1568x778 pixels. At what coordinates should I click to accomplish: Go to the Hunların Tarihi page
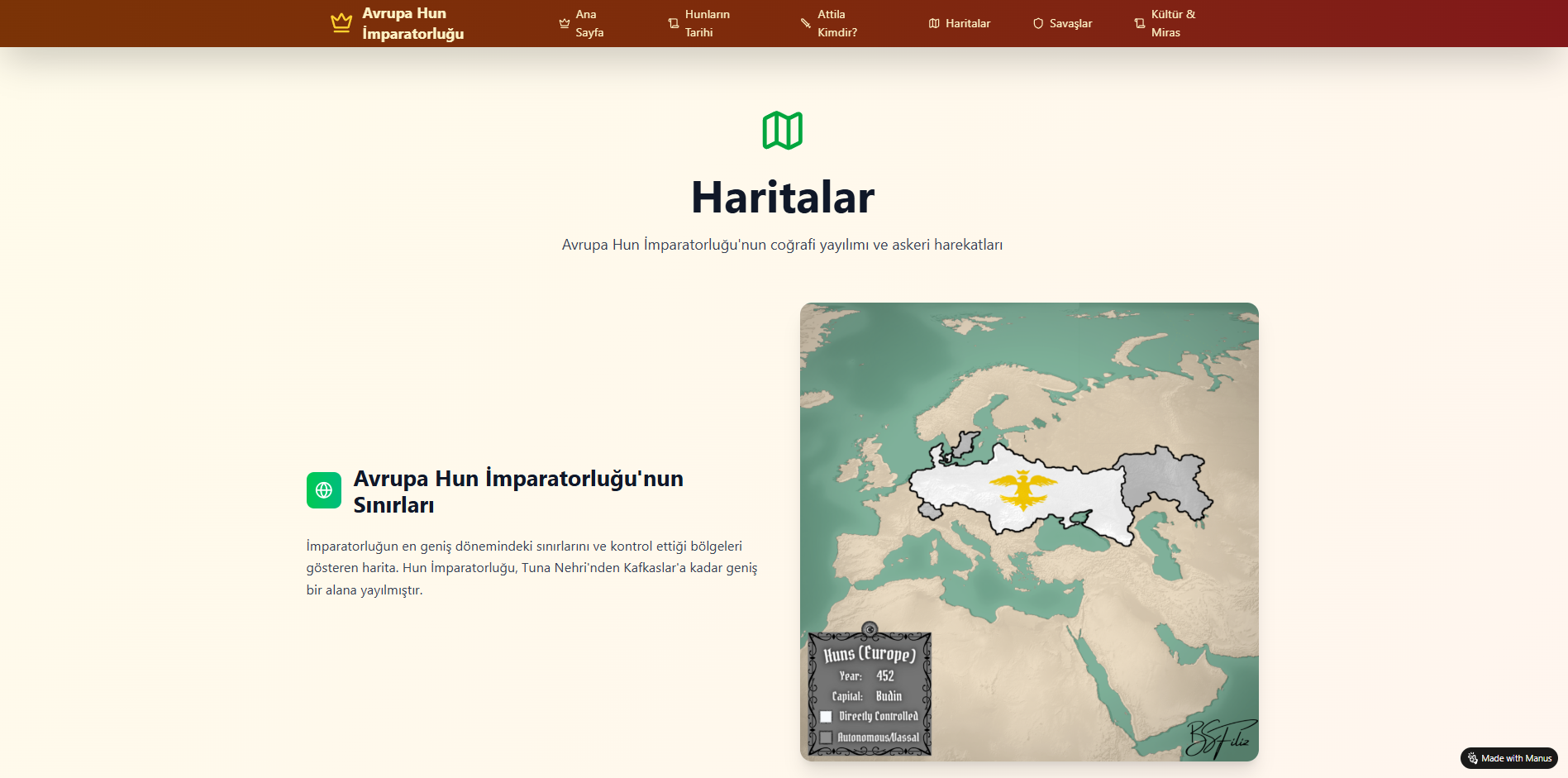707,23
